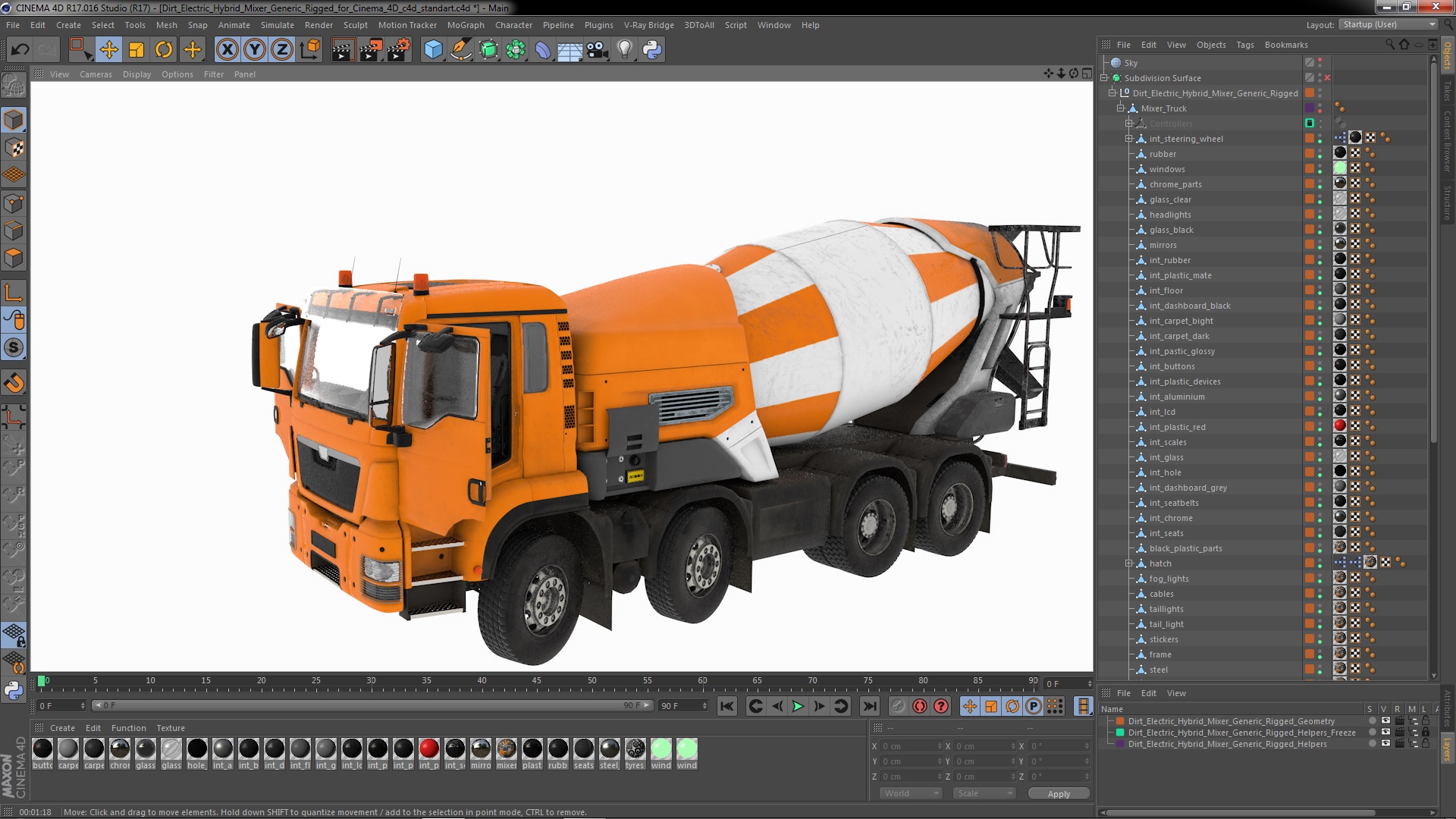Select Texture mode icon in left palette

[x=14, y=148]
